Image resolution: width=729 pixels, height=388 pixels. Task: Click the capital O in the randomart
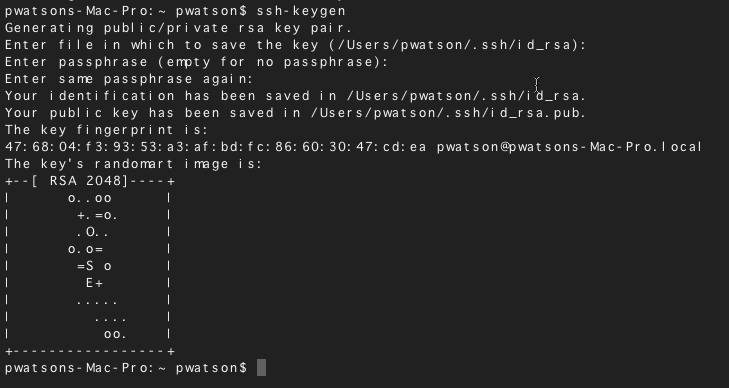click(90, 232)
